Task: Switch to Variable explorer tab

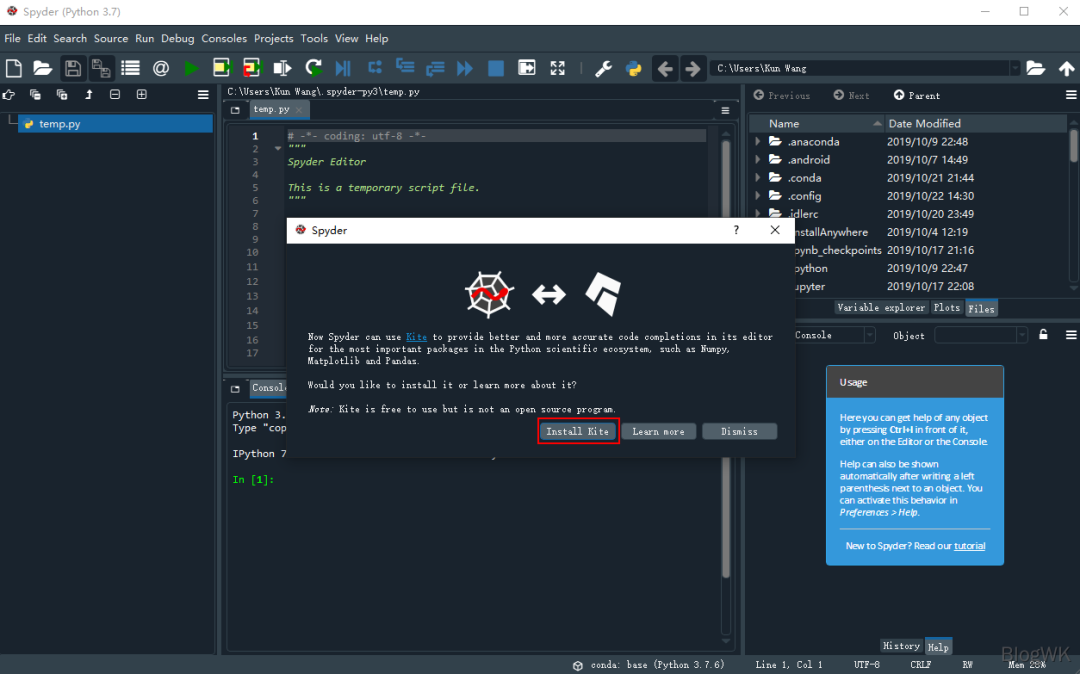Action: [x=881, y=308]
